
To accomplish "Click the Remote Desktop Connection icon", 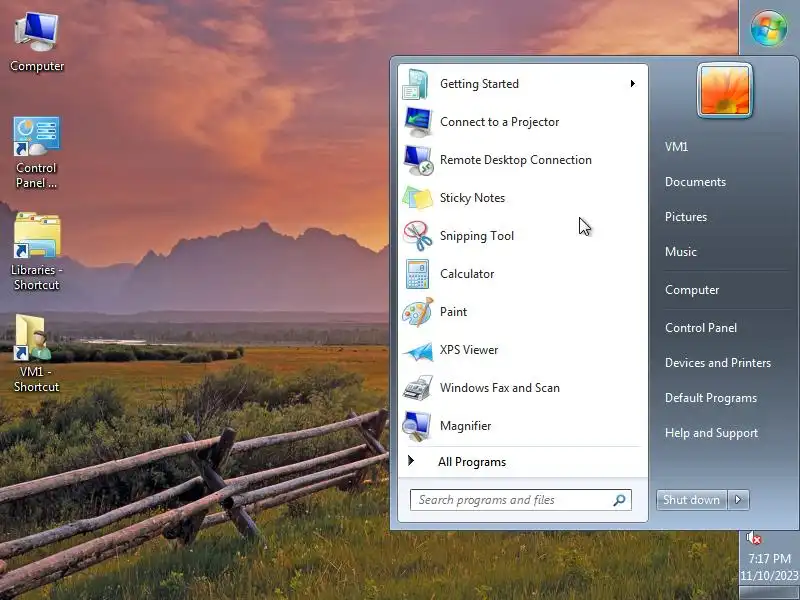I will (418, 160).
